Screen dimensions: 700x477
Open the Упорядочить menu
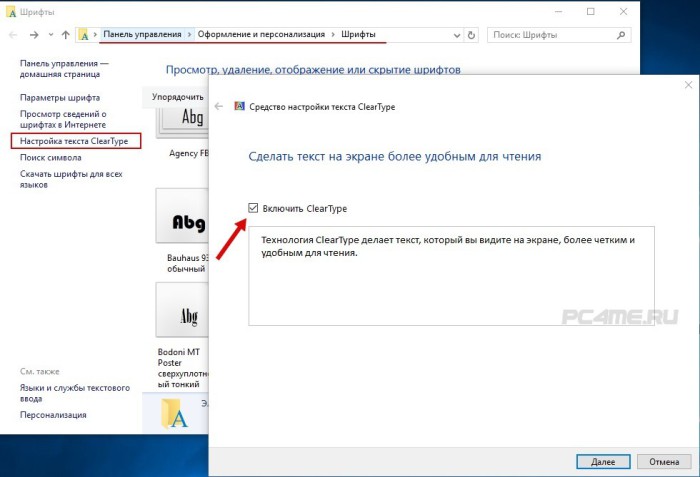tap(177, 97)
